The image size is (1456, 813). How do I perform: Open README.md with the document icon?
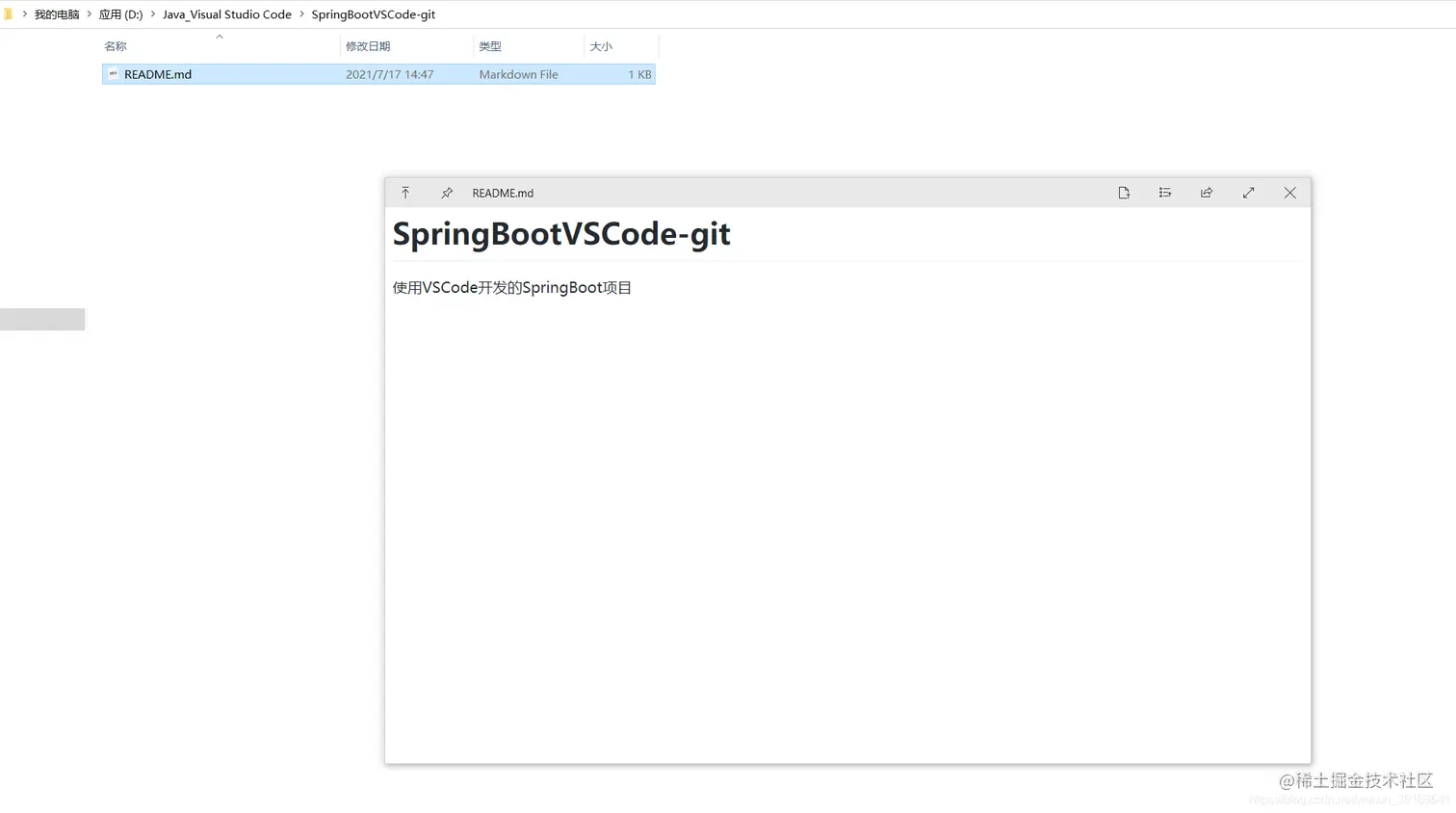[x=1124, y=193]
